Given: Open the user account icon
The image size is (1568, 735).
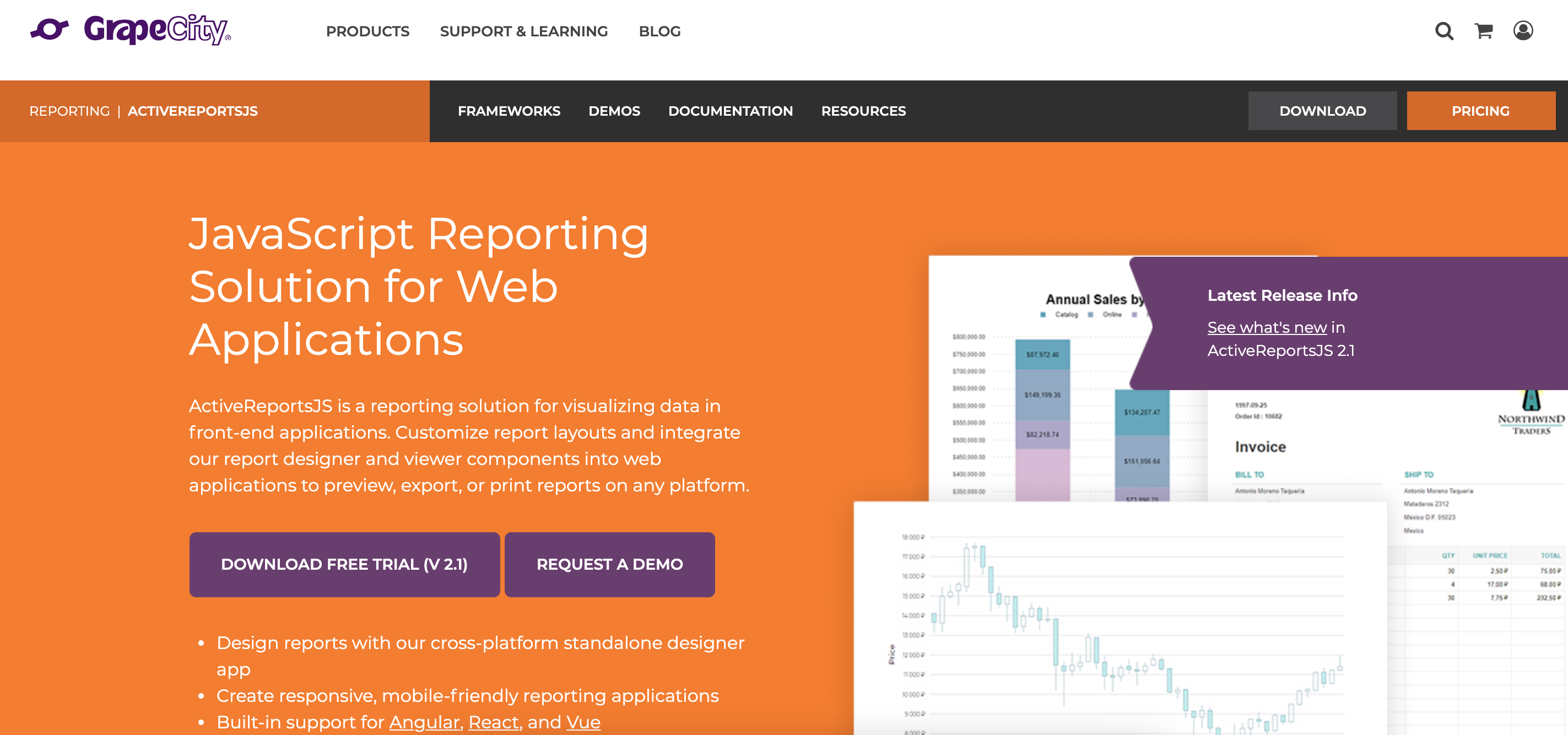Looking at the screenshot, I should 1523,30.
